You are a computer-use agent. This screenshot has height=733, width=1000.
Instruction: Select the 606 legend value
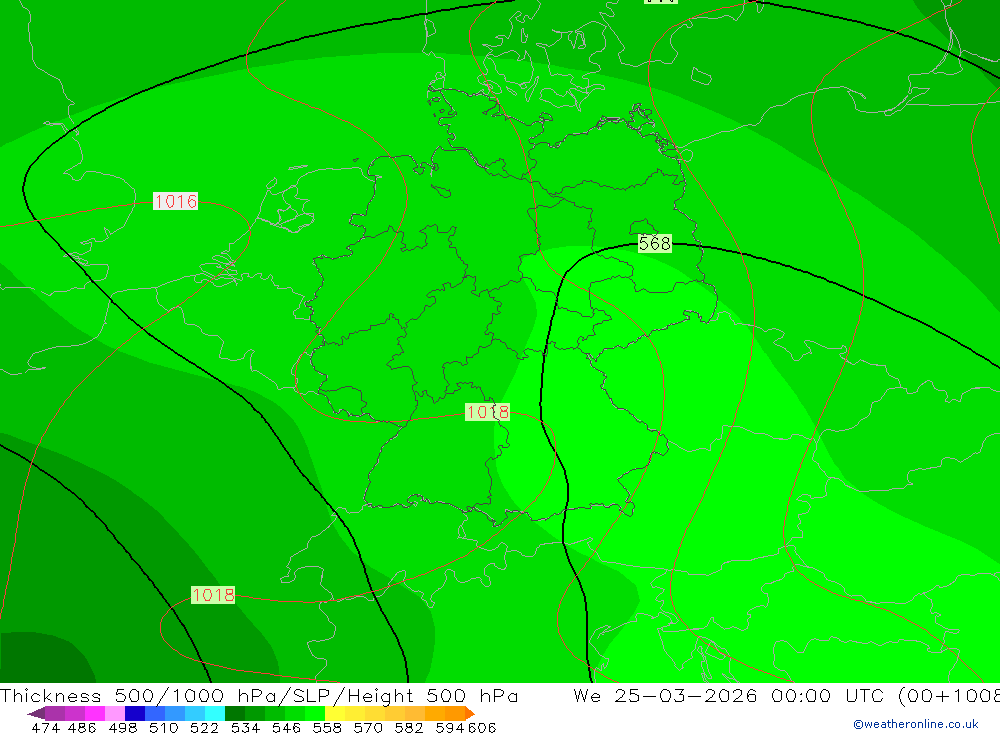[482, 728]
